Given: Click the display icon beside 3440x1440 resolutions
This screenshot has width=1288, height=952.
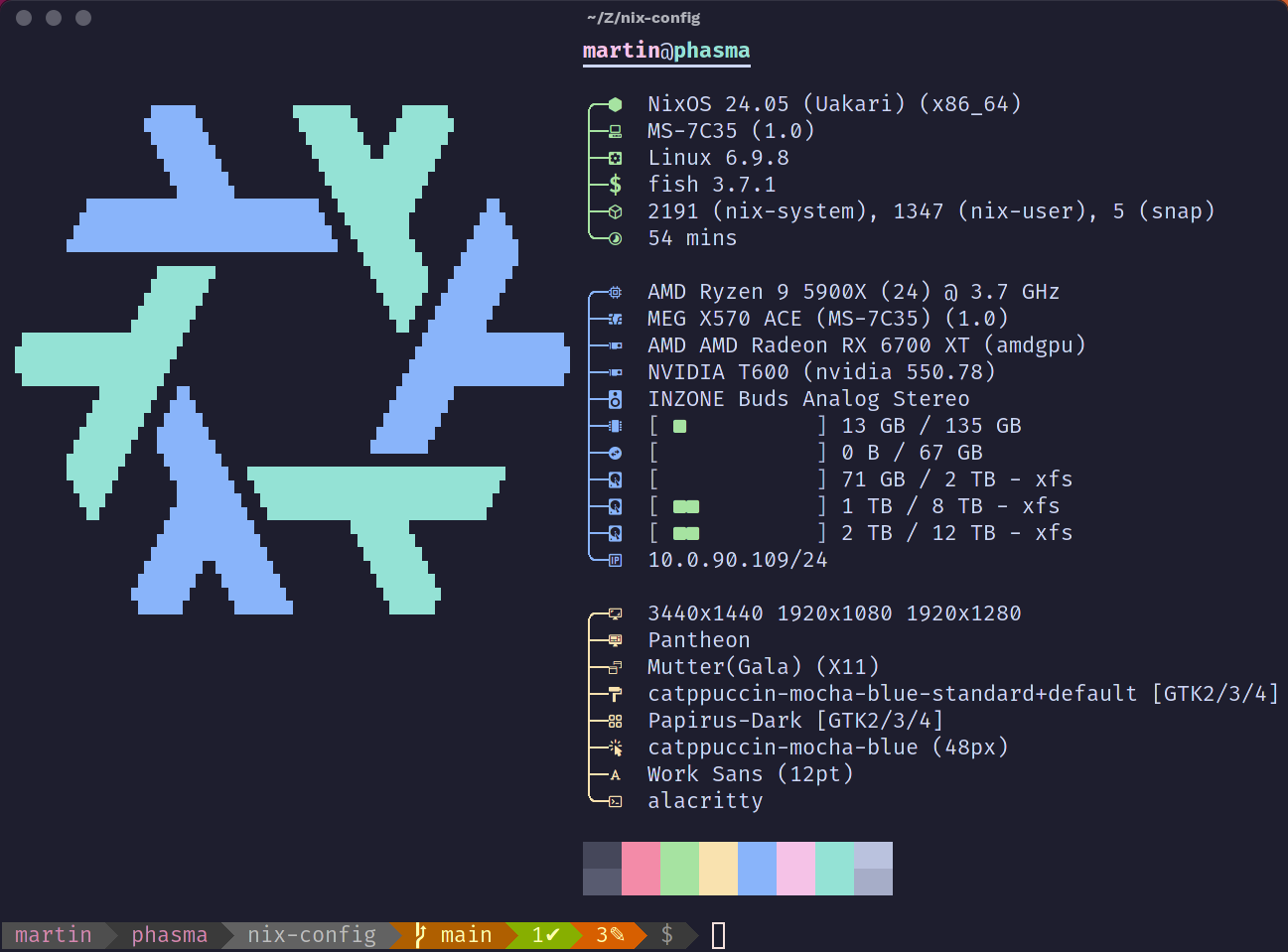Looking at the screenshot, I should click(x=615, y=613).
